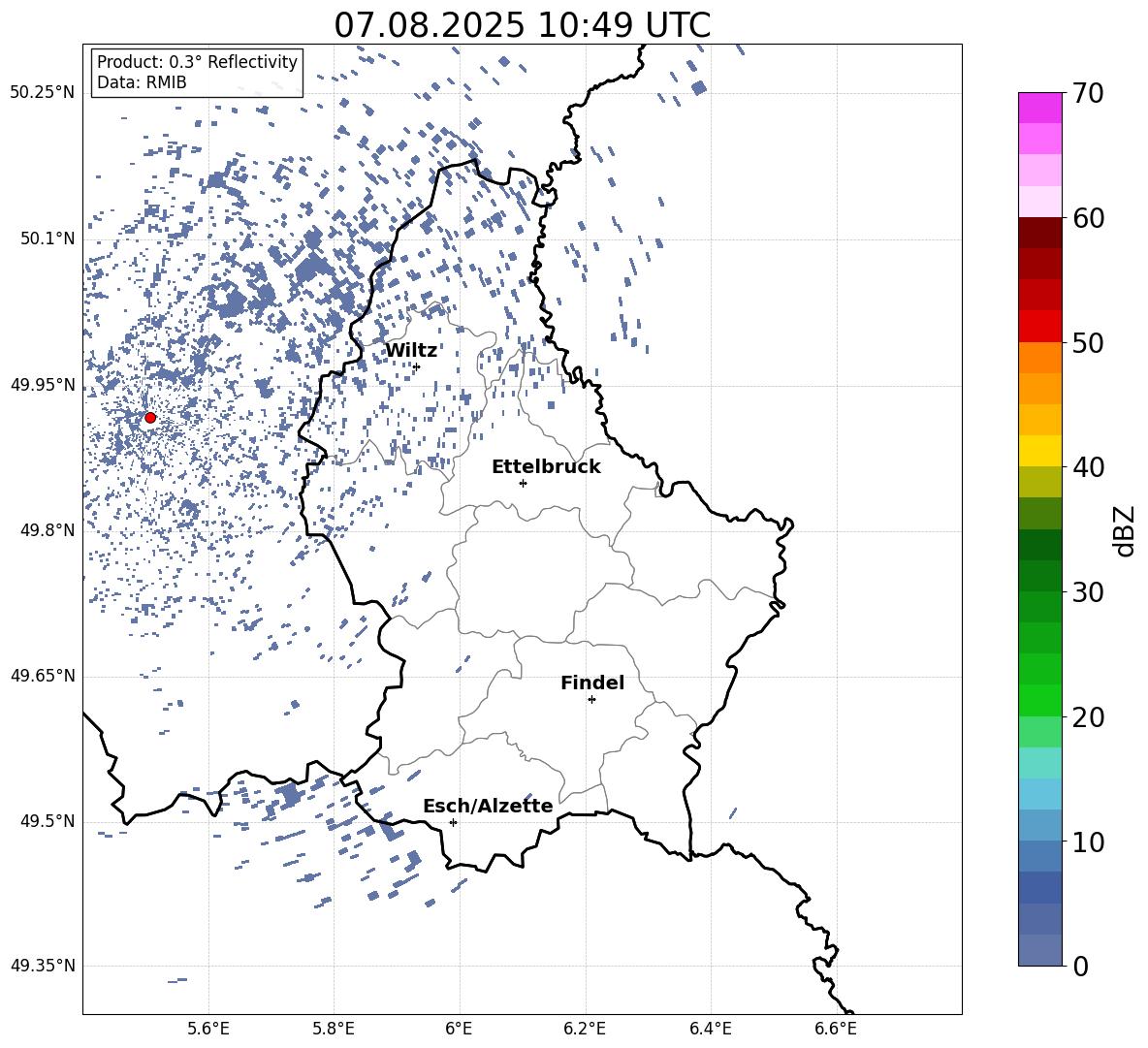The width and height of the screenshot is (1148, 1048).
Task: Click the 50.1°N latitude label
Action: (x=47, y=239)
